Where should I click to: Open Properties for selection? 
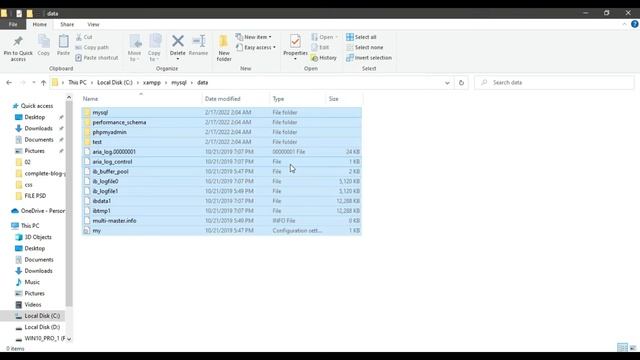pyautogui.click(x=295, y=47)
